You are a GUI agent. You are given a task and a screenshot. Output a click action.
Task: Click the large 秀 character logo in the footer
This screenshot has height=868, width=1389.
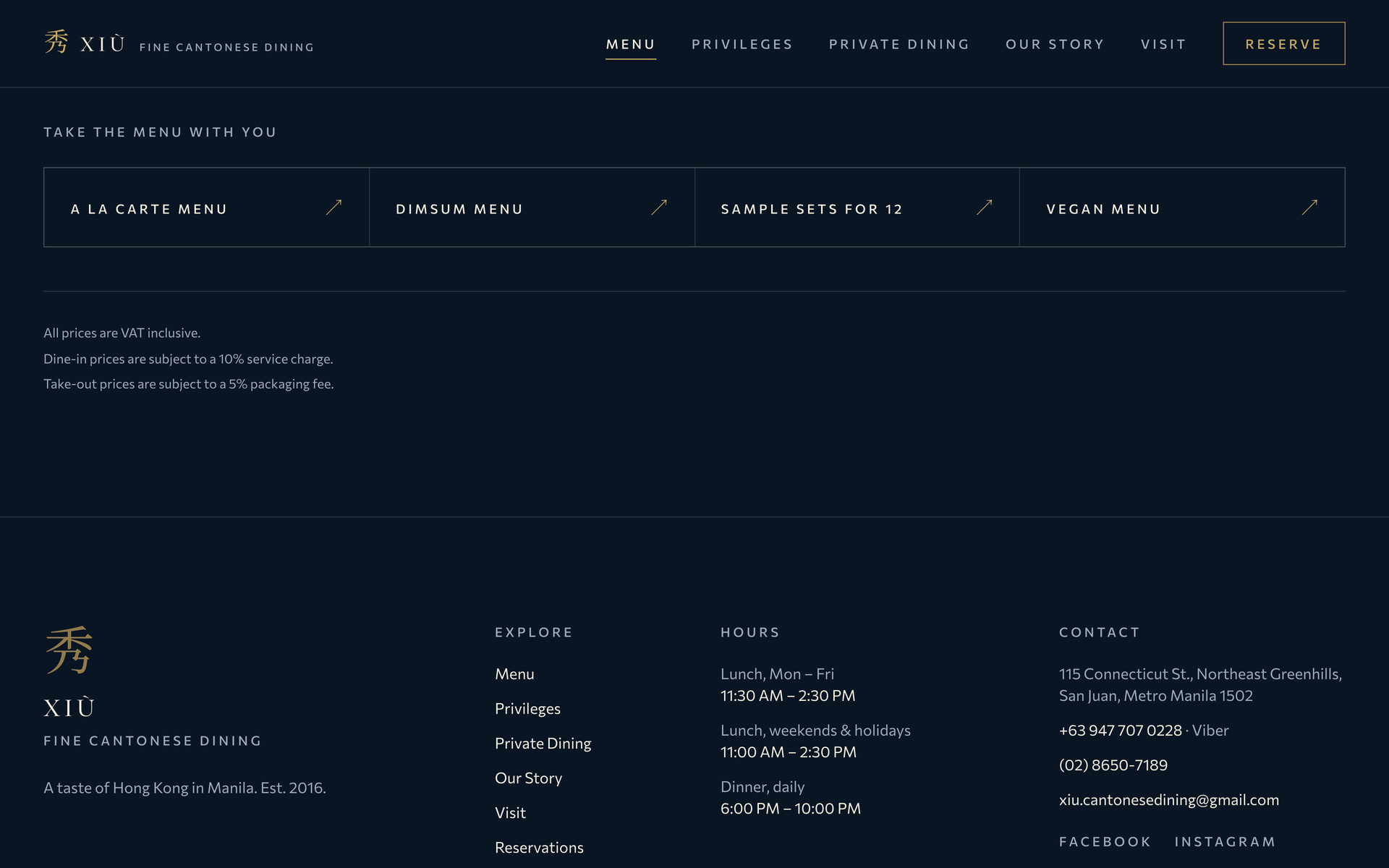pos(69,650)
